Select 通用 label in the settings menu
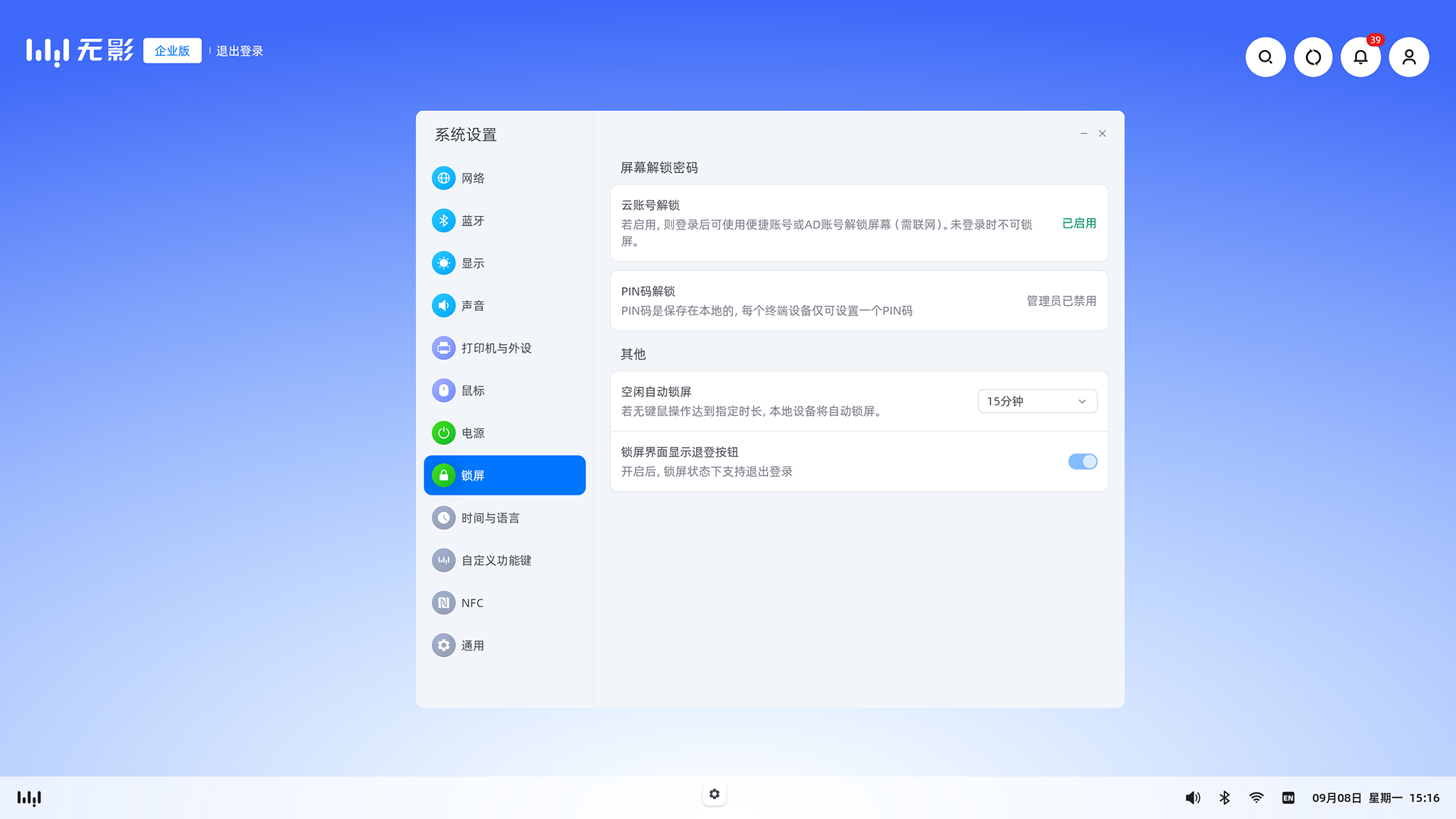The height and width of the screenshot is (819, 1456). click(473, 646)
